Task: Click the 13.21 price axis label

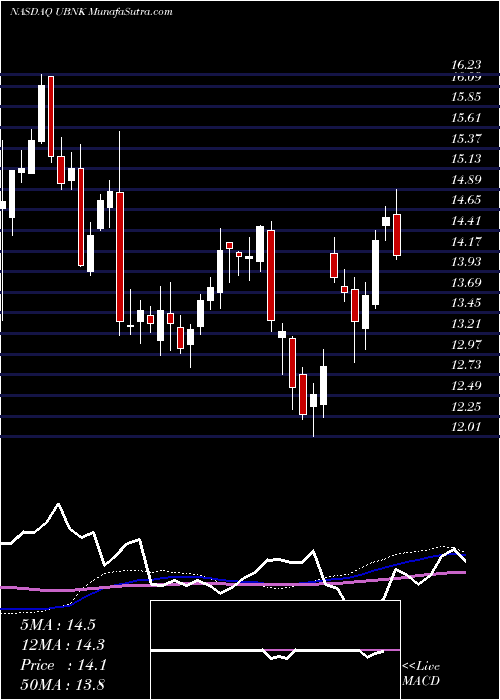Action: (x=466, y=324)
